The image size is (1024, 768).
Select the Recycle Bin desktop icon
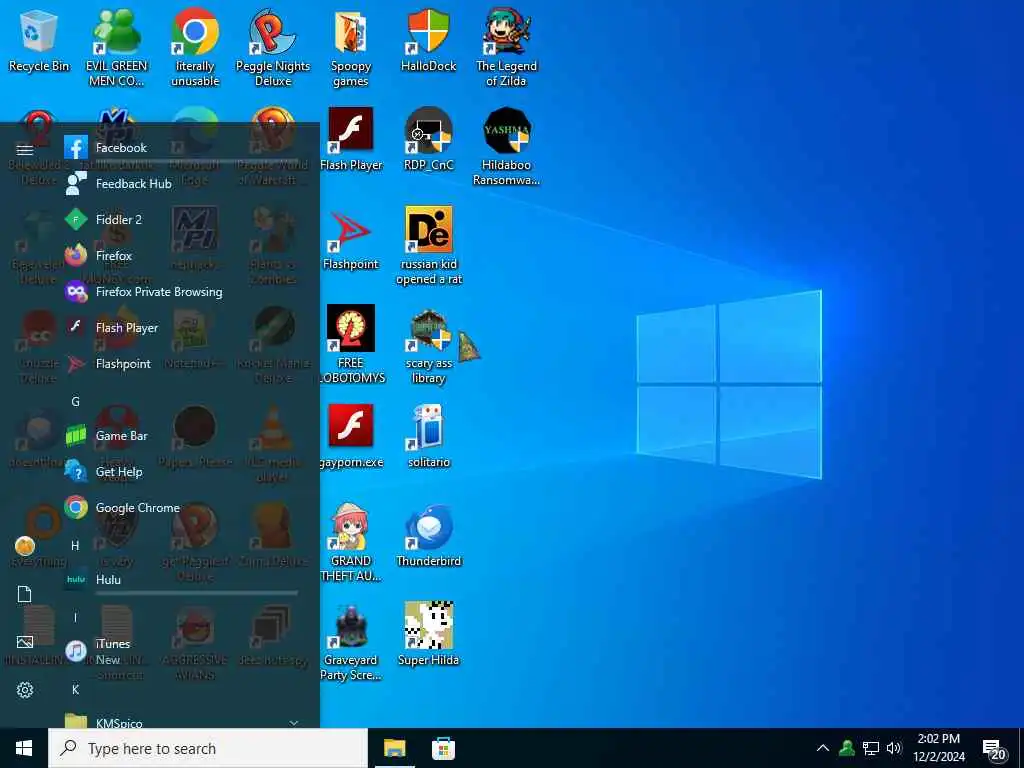(x=39, y=40)
